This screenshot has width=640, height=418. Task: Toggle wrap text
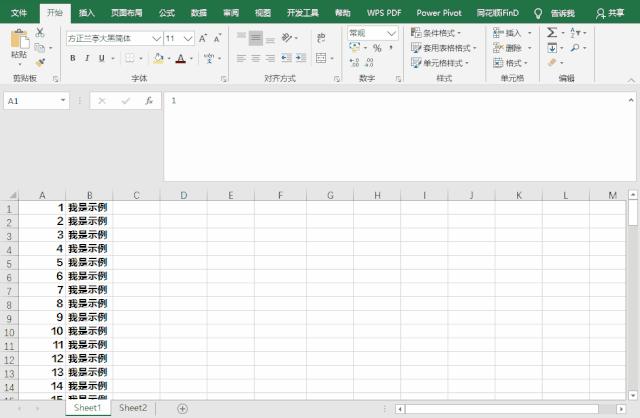tap(321, 38)
